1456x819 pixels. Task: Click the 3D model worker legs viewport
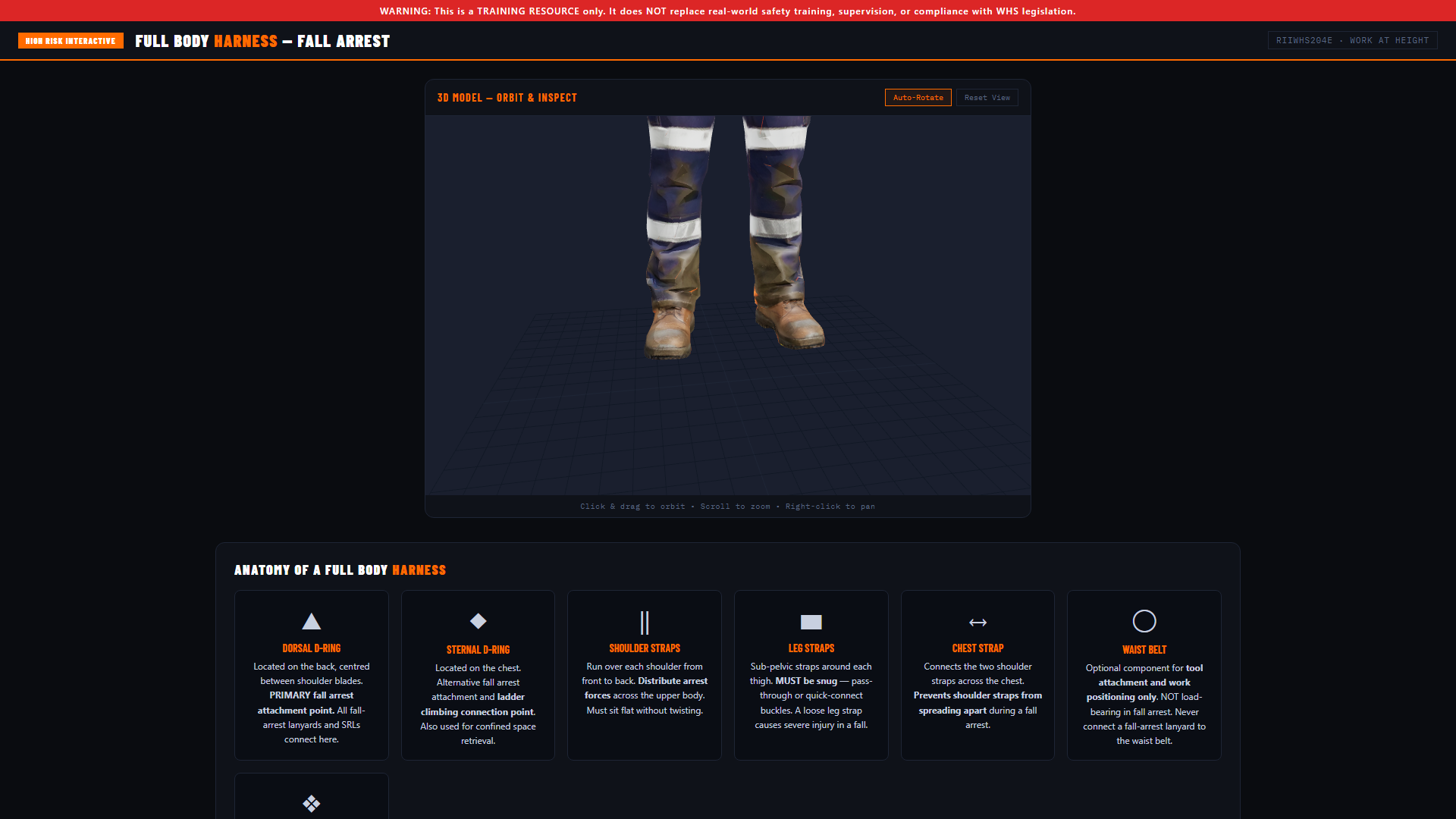[x=728, y=305]
